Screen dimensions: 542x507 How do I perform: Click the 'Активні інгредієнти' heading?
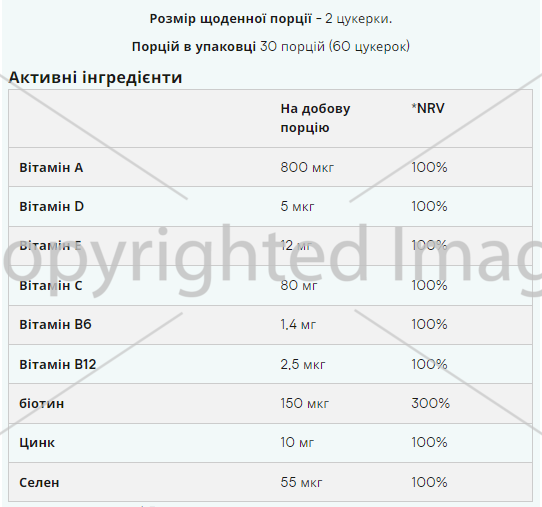point(95,77)
